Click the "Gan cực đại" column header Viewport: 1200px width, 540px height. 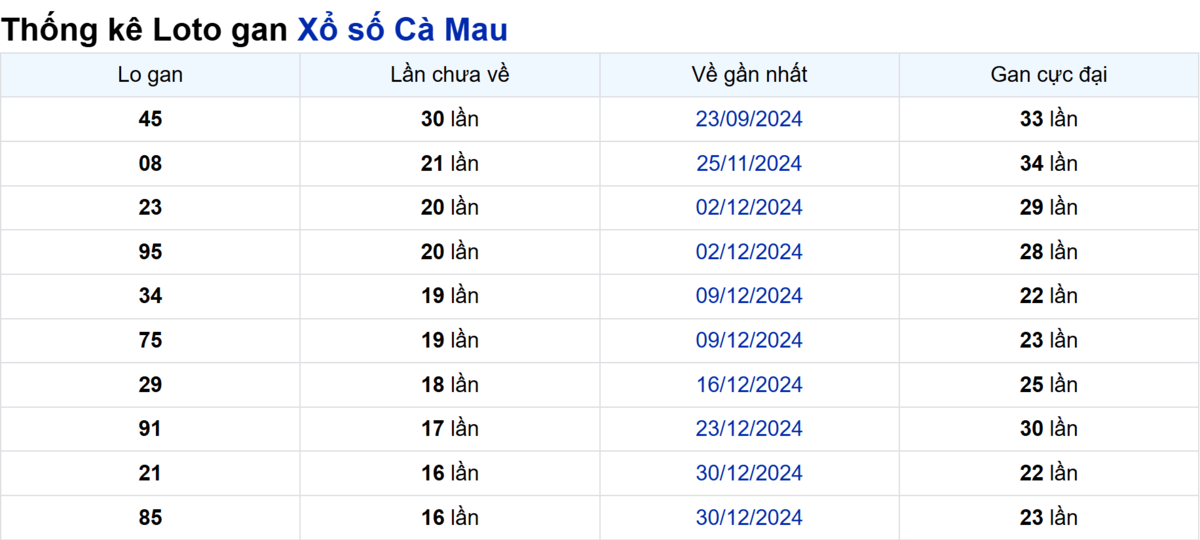[1049, 75]
